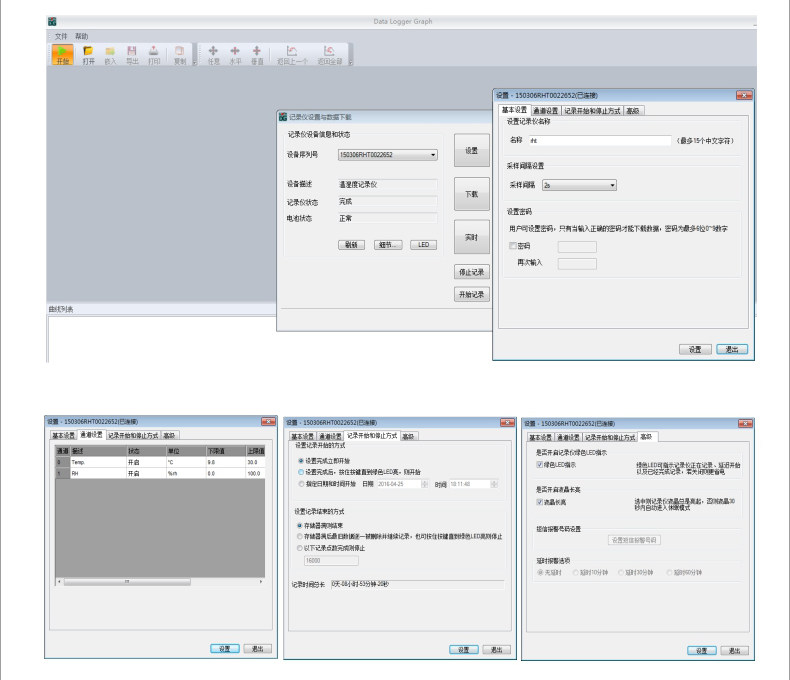The image size is (790, 680).
Task: Click the 导出 export save icon
Action: [132, 54]
